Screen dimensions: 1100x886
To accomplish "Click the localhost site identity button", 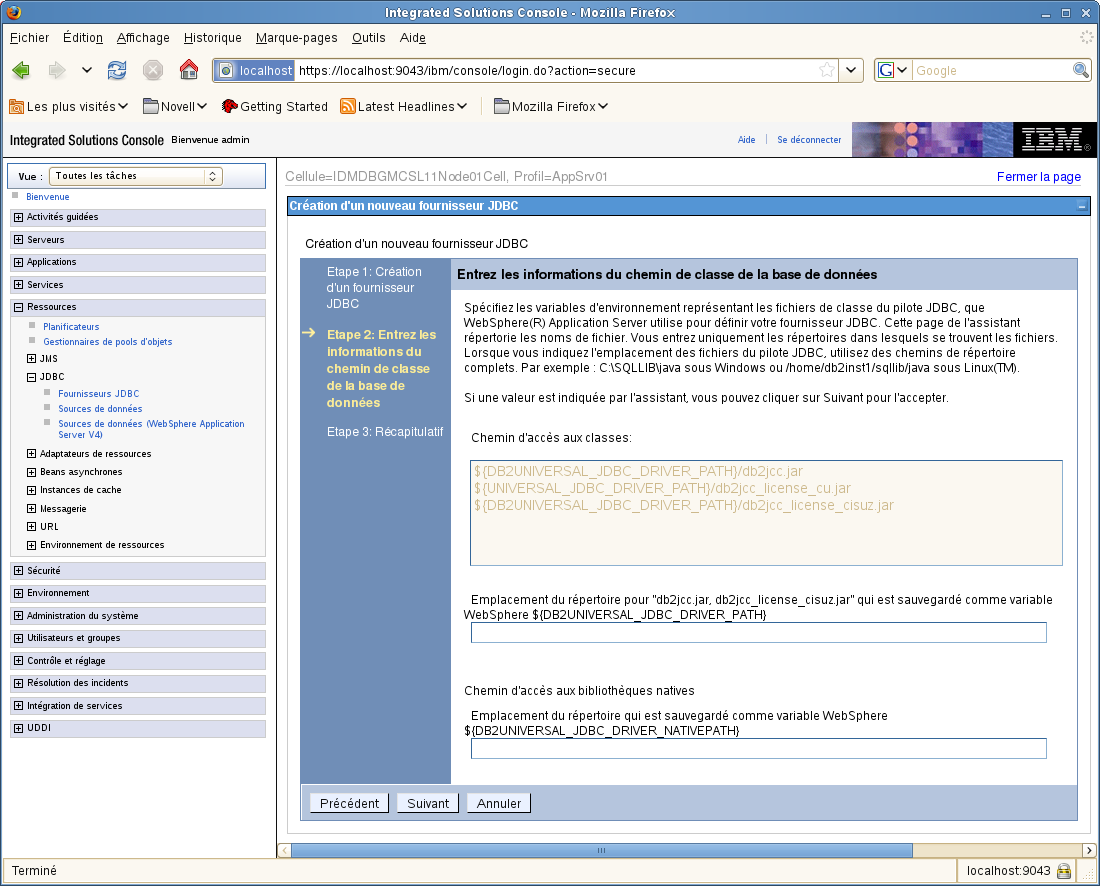I will point(254,70).
